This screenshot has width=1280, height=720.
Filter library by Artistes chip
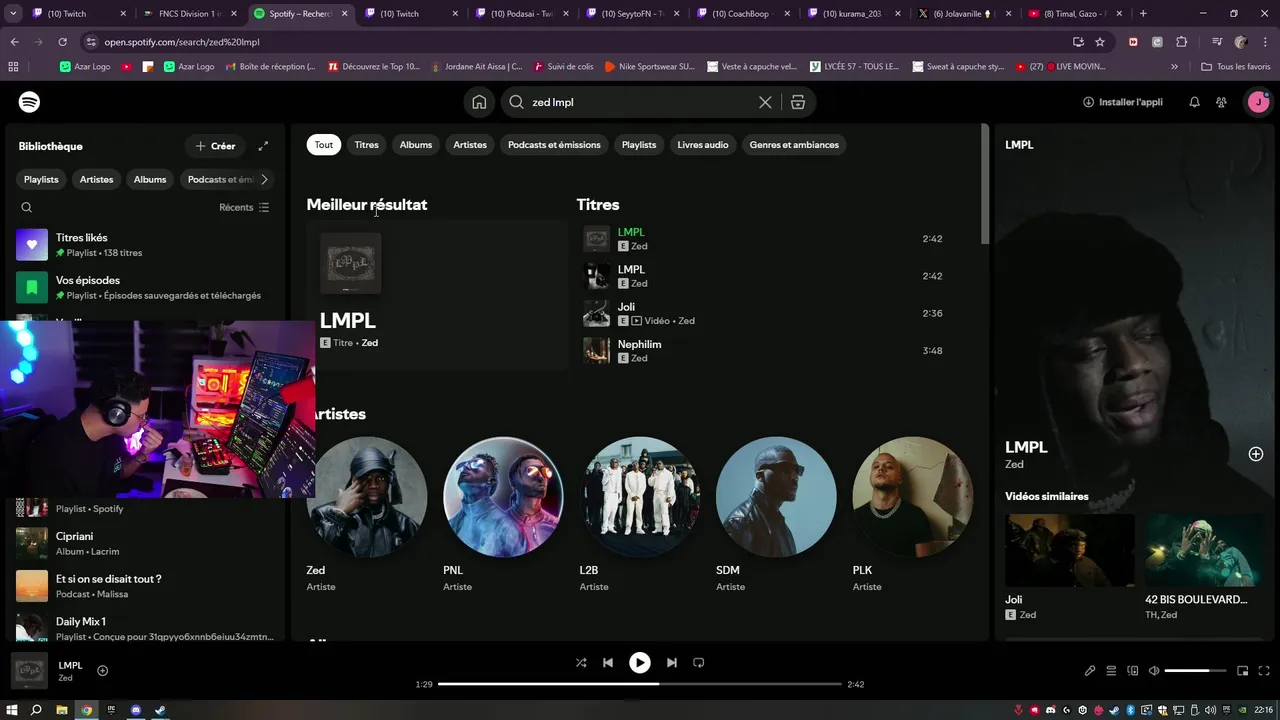[x=97, y=180]
